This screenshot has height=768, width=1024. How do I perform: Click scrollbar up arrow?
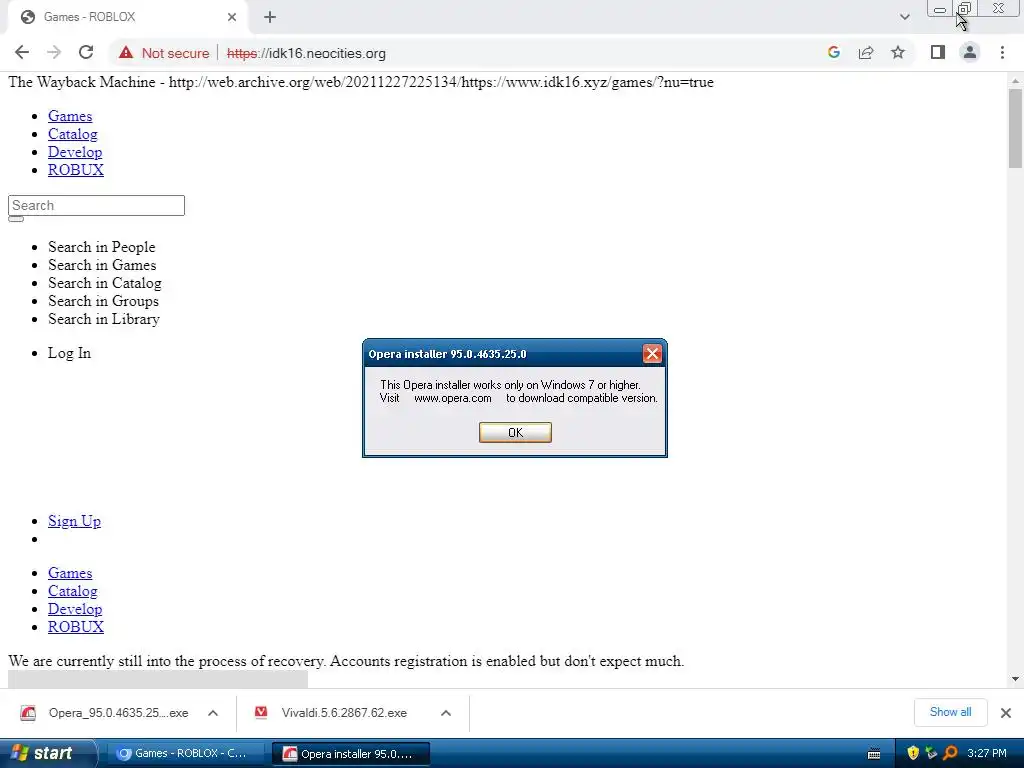[1015, 81]
